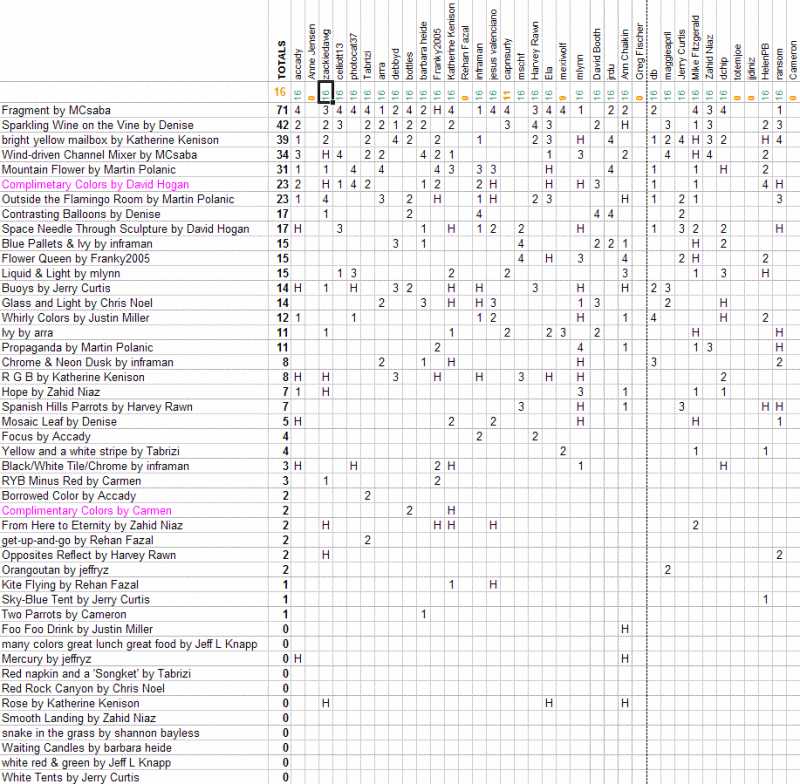Click 'White Tents by Jerry Curtis'
Viewport: 800px width, 784px height.
point(70,777)
